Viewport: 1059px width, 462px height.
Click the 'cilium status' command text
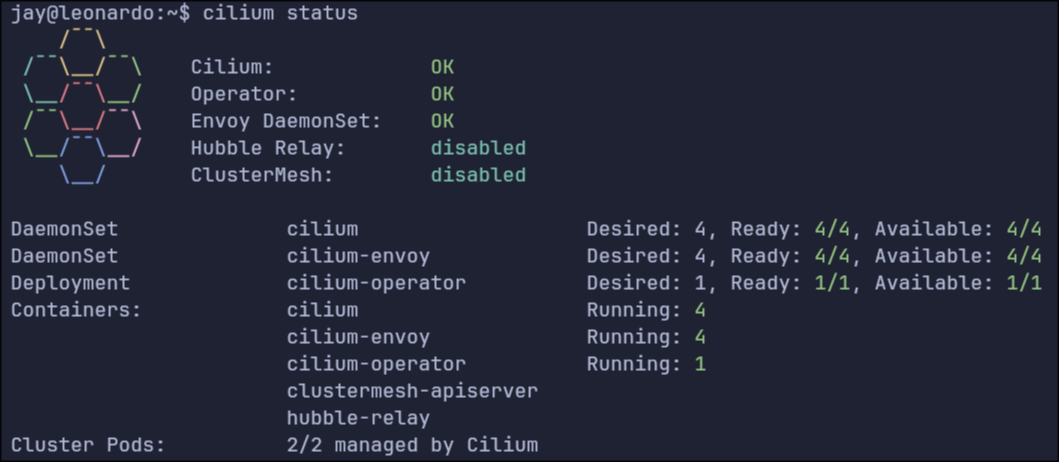(280, 14)
